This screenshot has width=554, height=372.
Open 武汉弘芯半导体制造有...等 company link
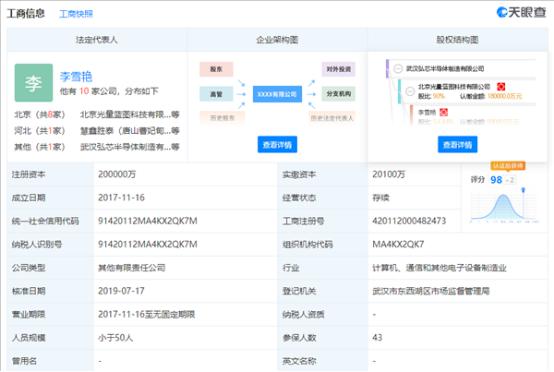point(130,147)
